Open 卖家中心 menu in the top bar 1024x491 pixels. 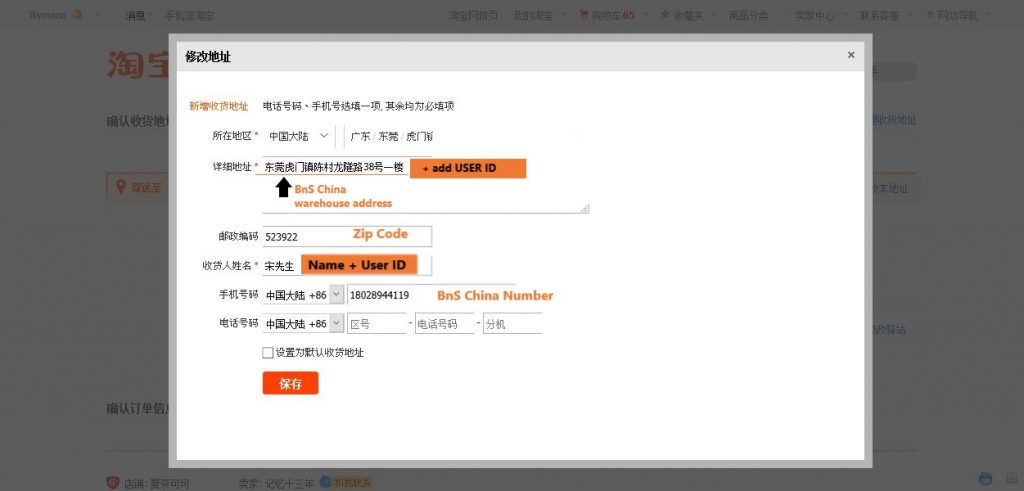[814, 15]
